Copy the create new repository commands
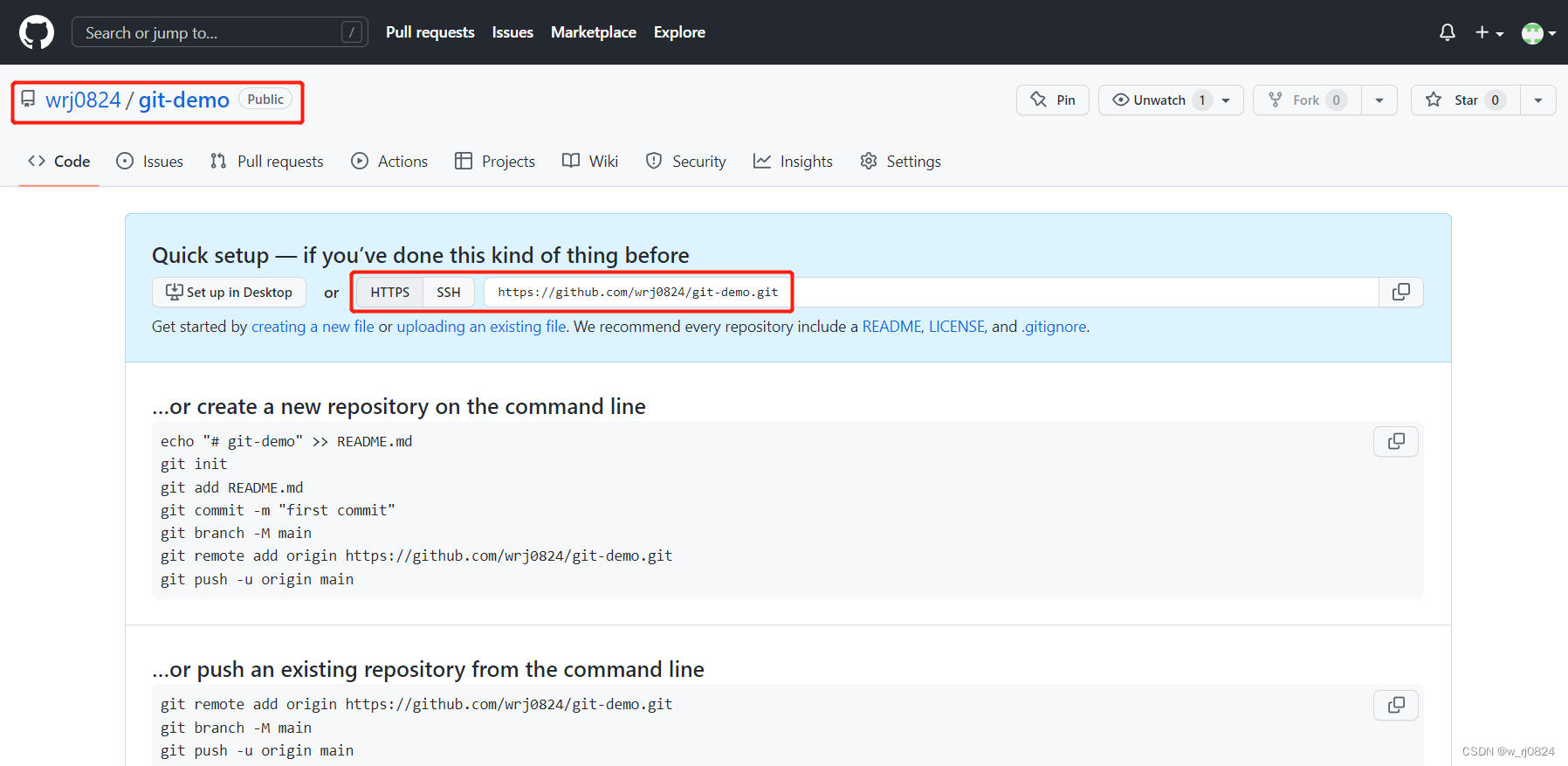1568x766 pixels. pyautogui.click(x=1396, y=442)
